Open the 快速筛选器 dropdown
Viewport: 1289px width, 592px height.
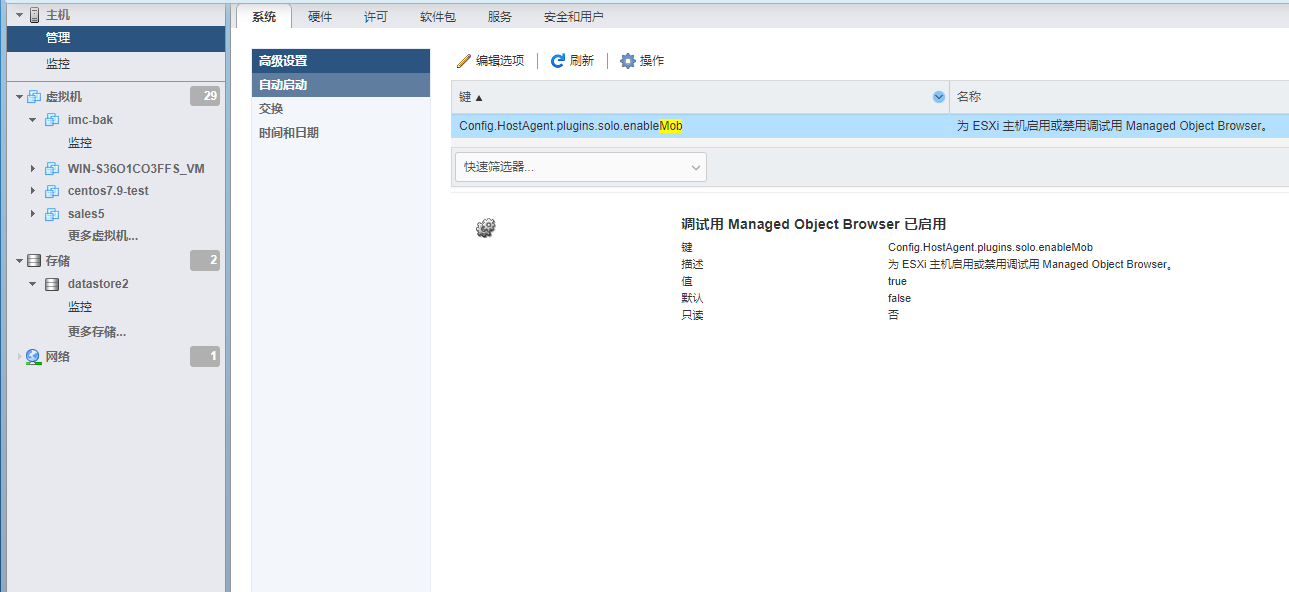[581, 167]
